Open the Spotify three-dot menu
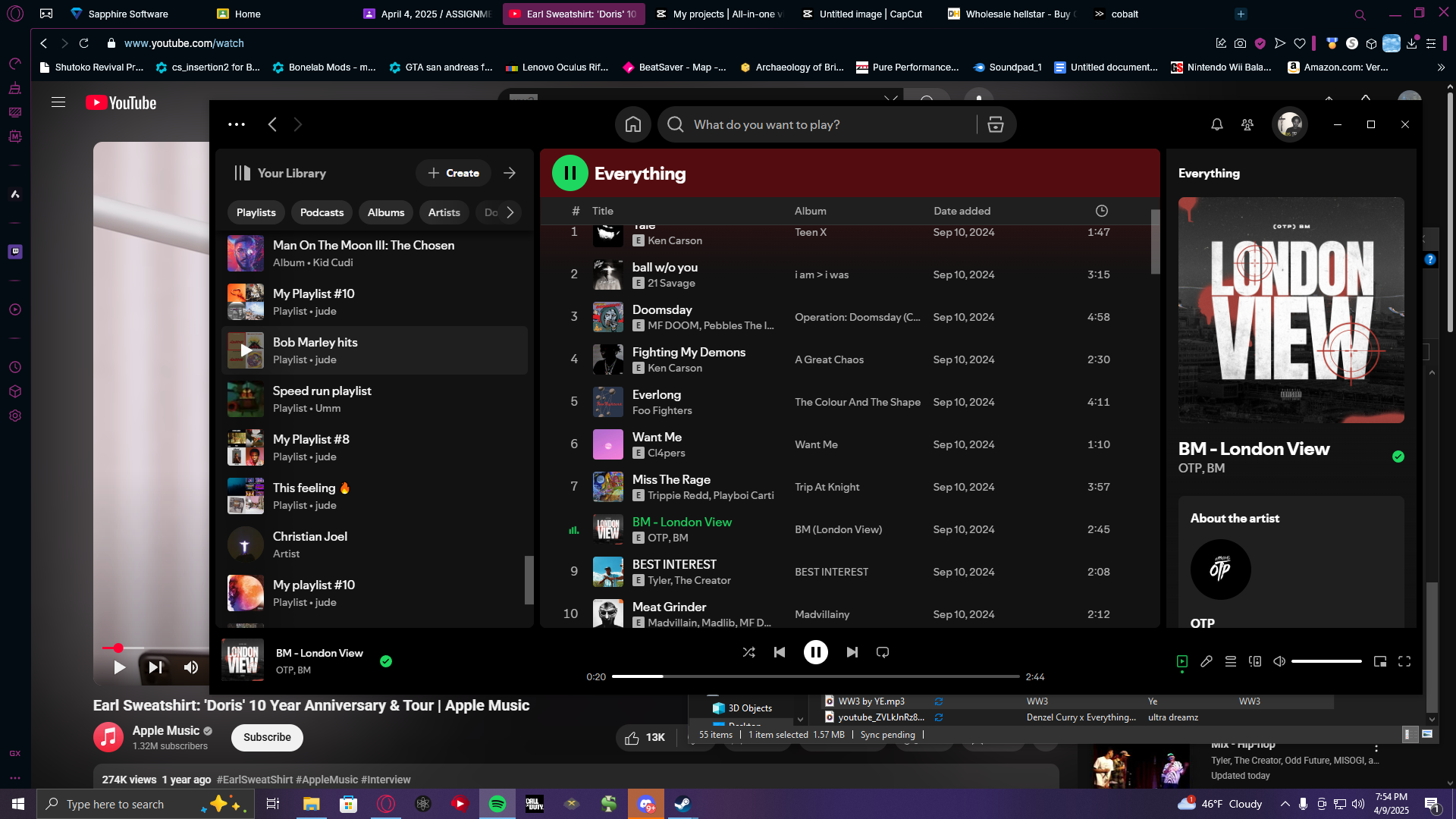The width and height of the screenshot is (1456, 819). 237,124
